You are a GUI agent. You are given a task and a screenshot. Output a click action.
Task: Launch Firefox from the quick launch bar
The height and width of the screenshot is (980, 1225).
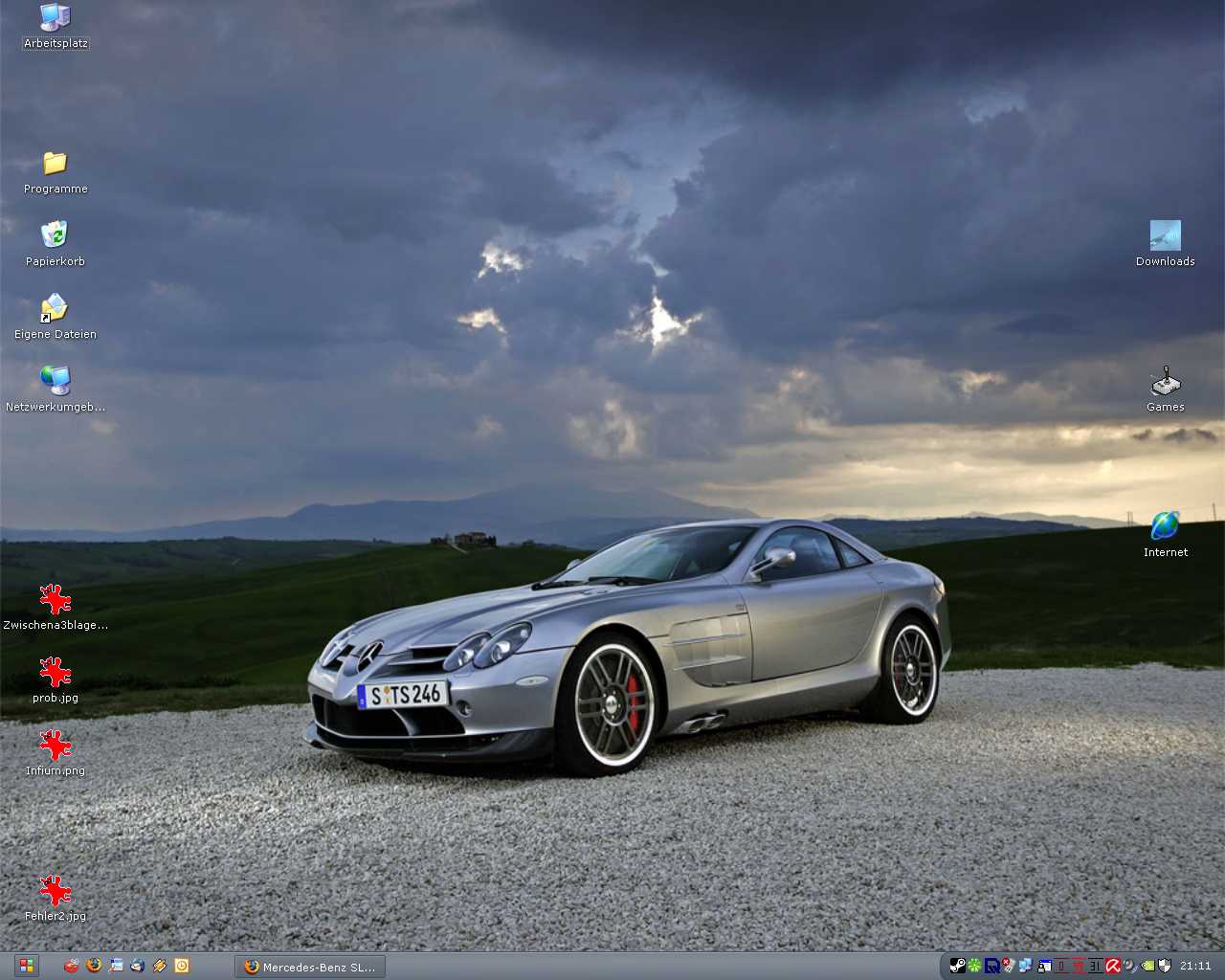[x=93, y=966]
